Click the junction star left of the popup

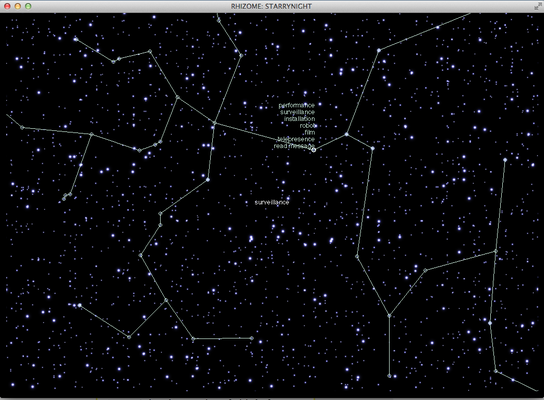pos(214,123)
